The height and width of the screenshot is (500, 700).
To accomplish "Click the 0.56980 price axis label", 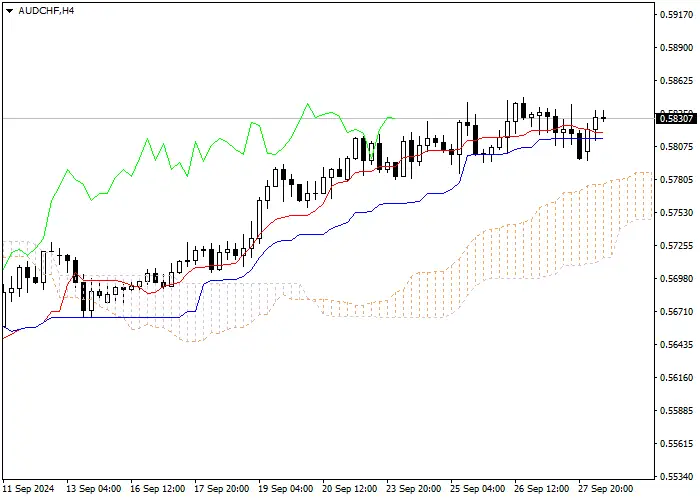I will tap(677, 279).
